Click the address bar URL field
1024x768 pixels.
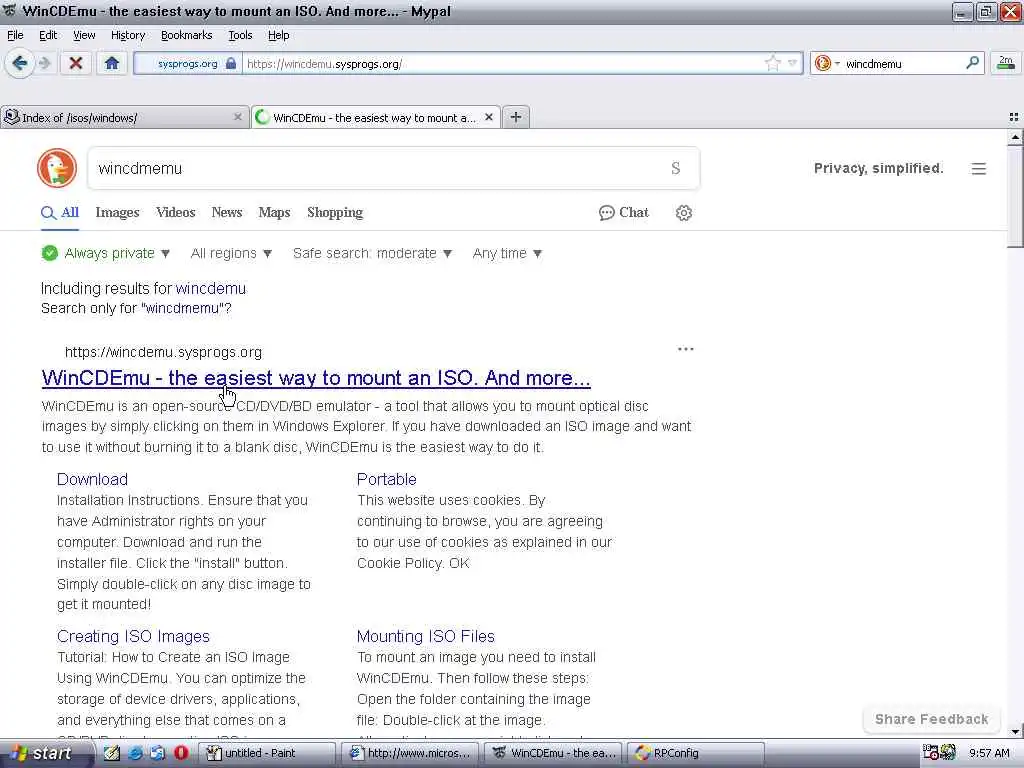click(503, 63)
